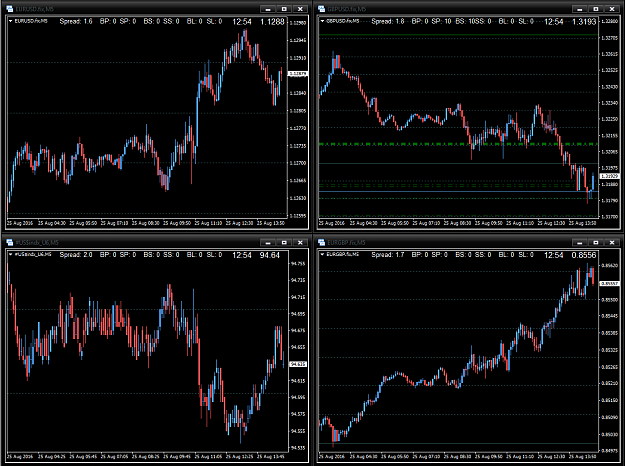Close the GBPUSD chart window
Screen dimensions: 625x466
point(612,9)
